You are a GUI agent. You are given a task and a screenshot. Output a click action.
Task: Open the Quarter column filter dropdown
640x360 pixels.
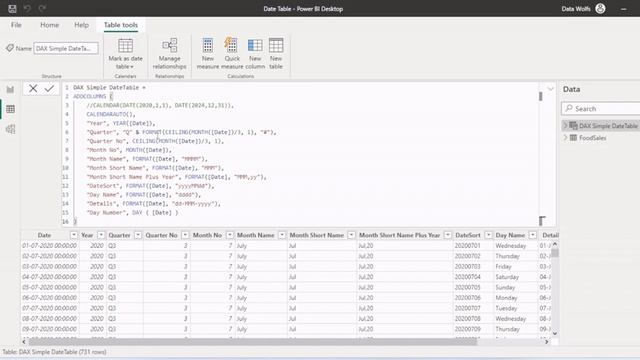click(x=138, y=235)
